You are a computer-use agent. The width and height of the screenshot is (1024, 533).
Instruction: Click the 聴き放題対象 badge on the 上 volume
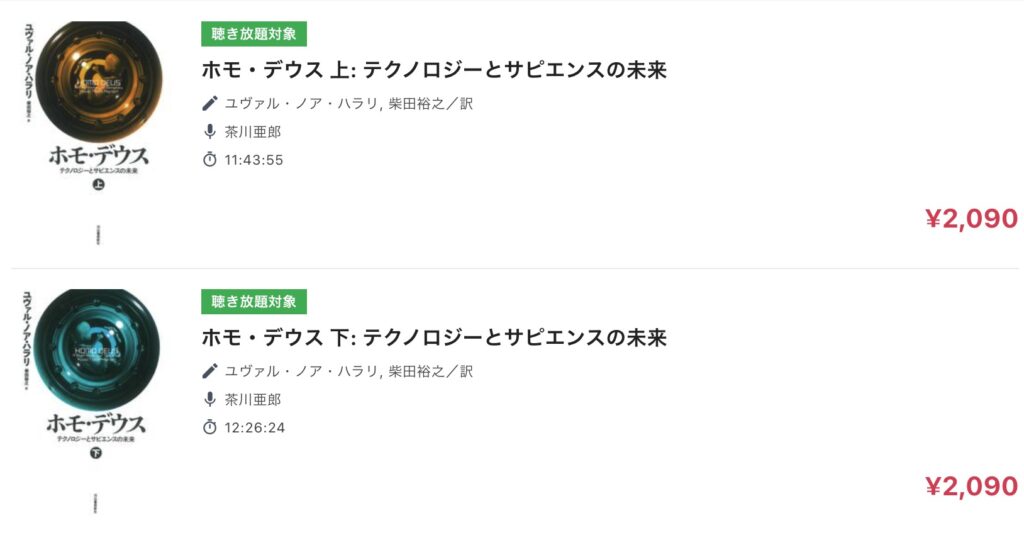[x=254, y=34]
